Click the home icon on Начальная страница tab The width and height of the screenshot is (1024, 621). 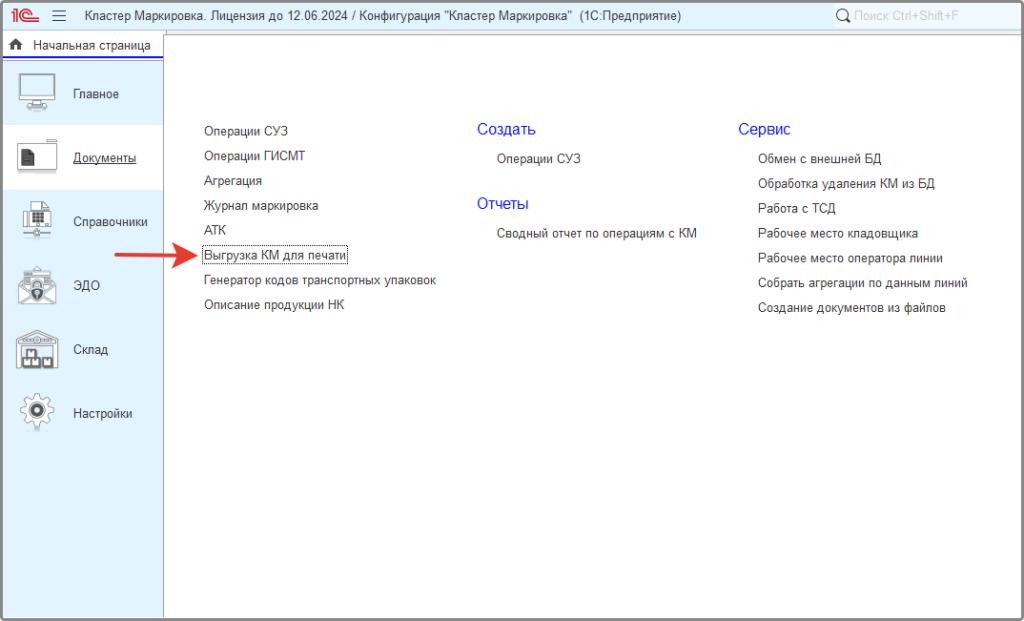pyautogui.click(x=16, y=44)
